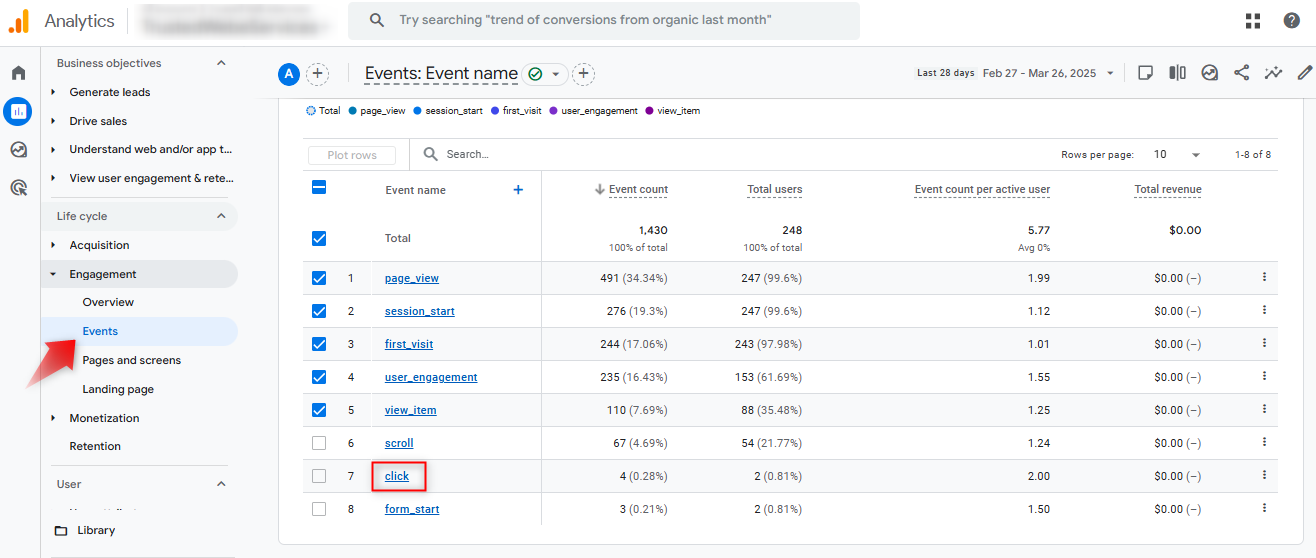
Task: Open report title status dropdown
Action: coord(545,74)
